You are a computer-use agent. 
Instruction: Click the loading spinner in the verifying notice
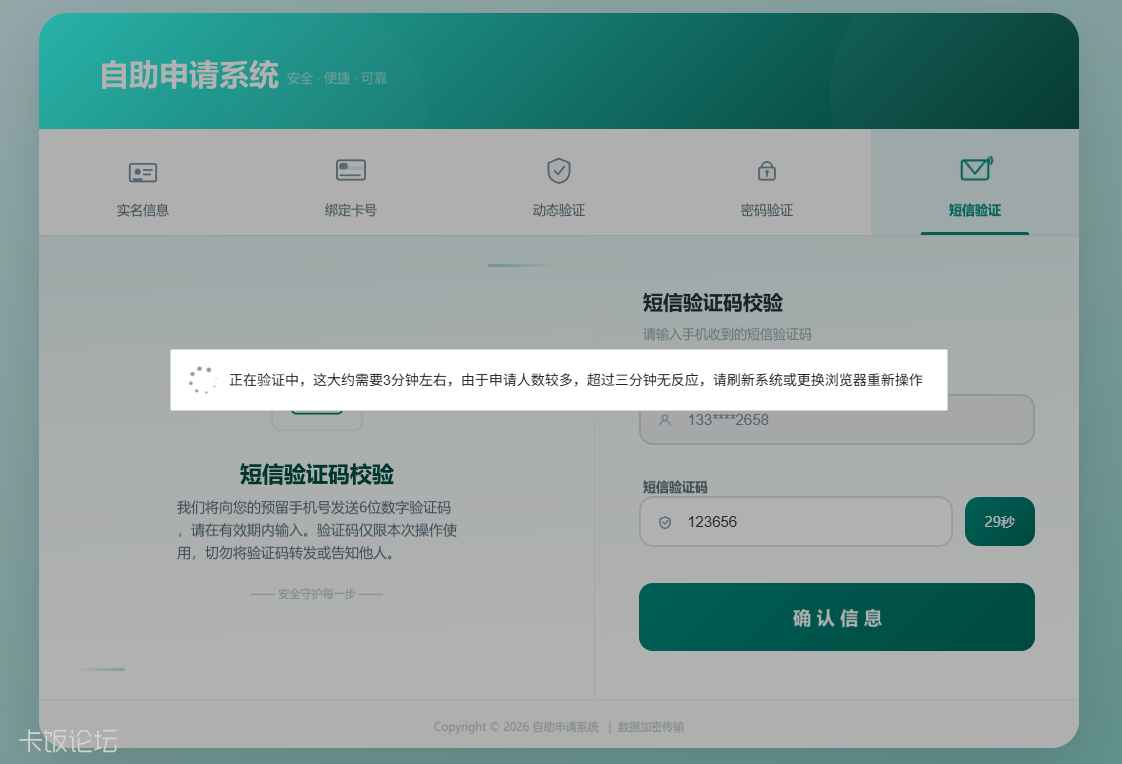coord(202,380)
